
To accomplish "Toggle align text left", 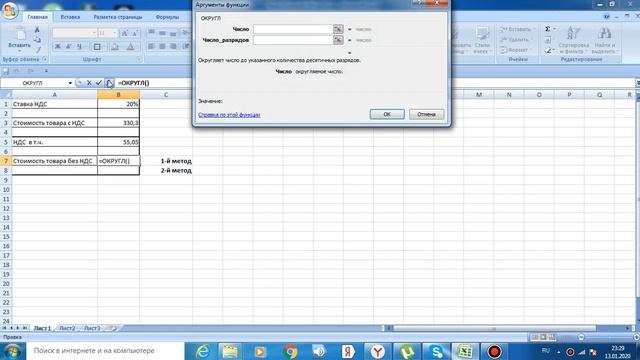I will [151, 47].
